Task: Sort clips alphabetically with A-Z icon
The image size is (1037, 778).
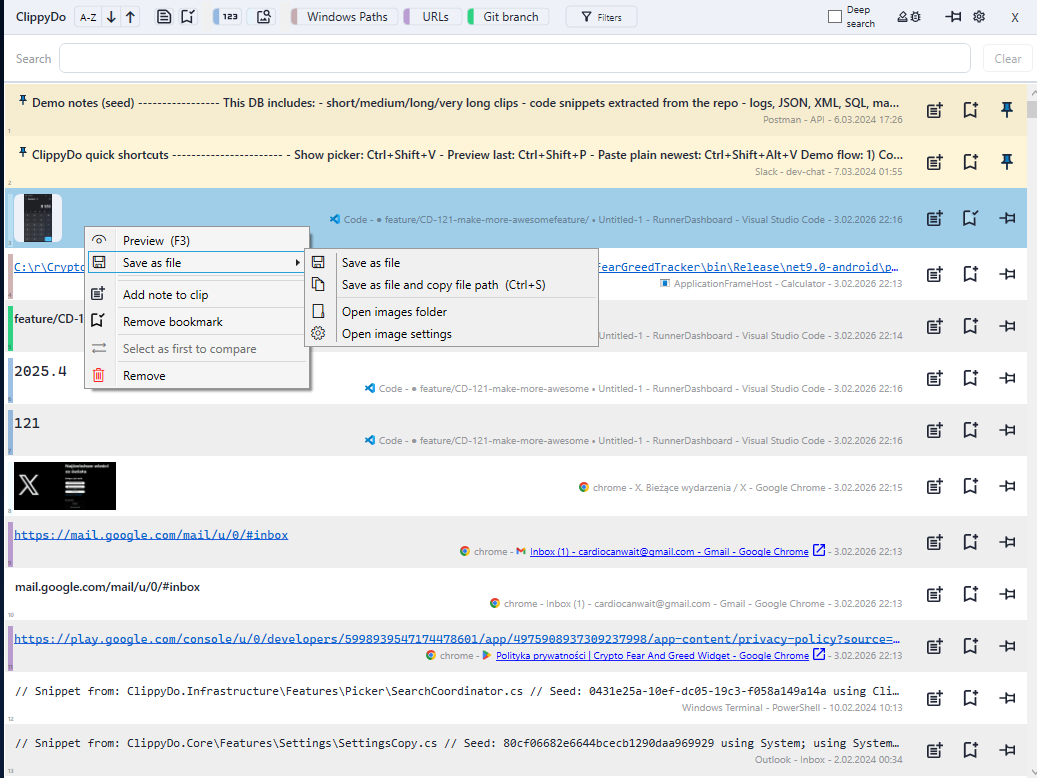Action: (x=87, y=16)
